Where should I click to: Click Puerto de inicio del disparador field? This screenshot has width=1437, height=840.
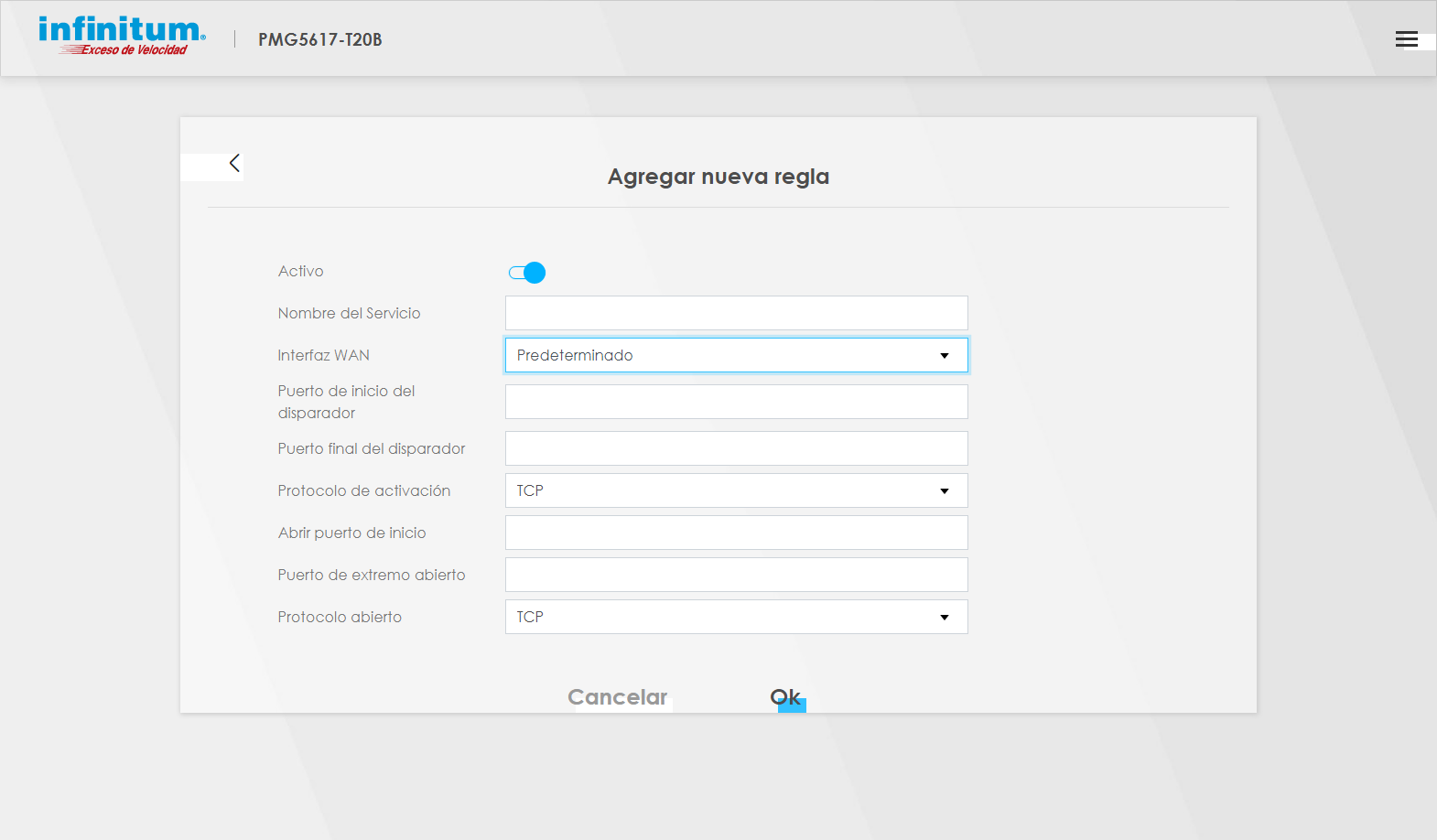pos(736,402)
